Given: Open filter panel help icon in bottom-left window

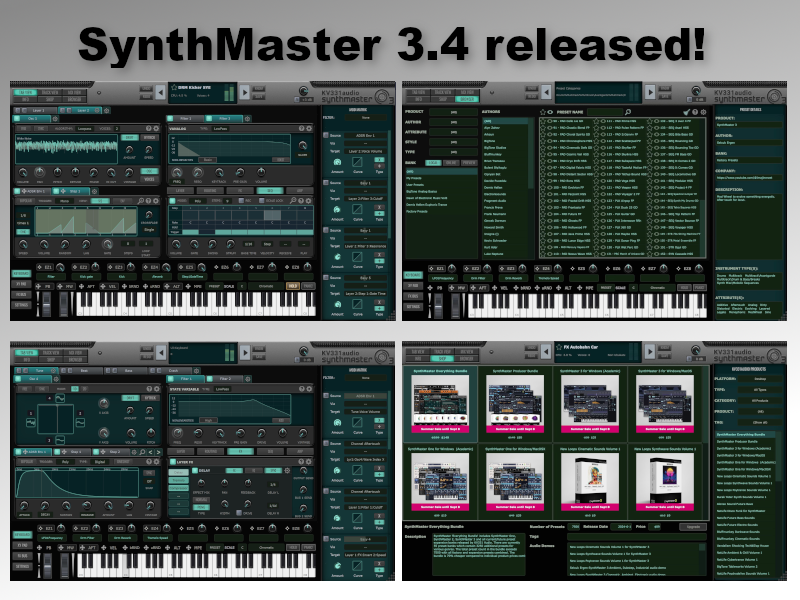Looking at the screenshot, I should pos(302,389).
